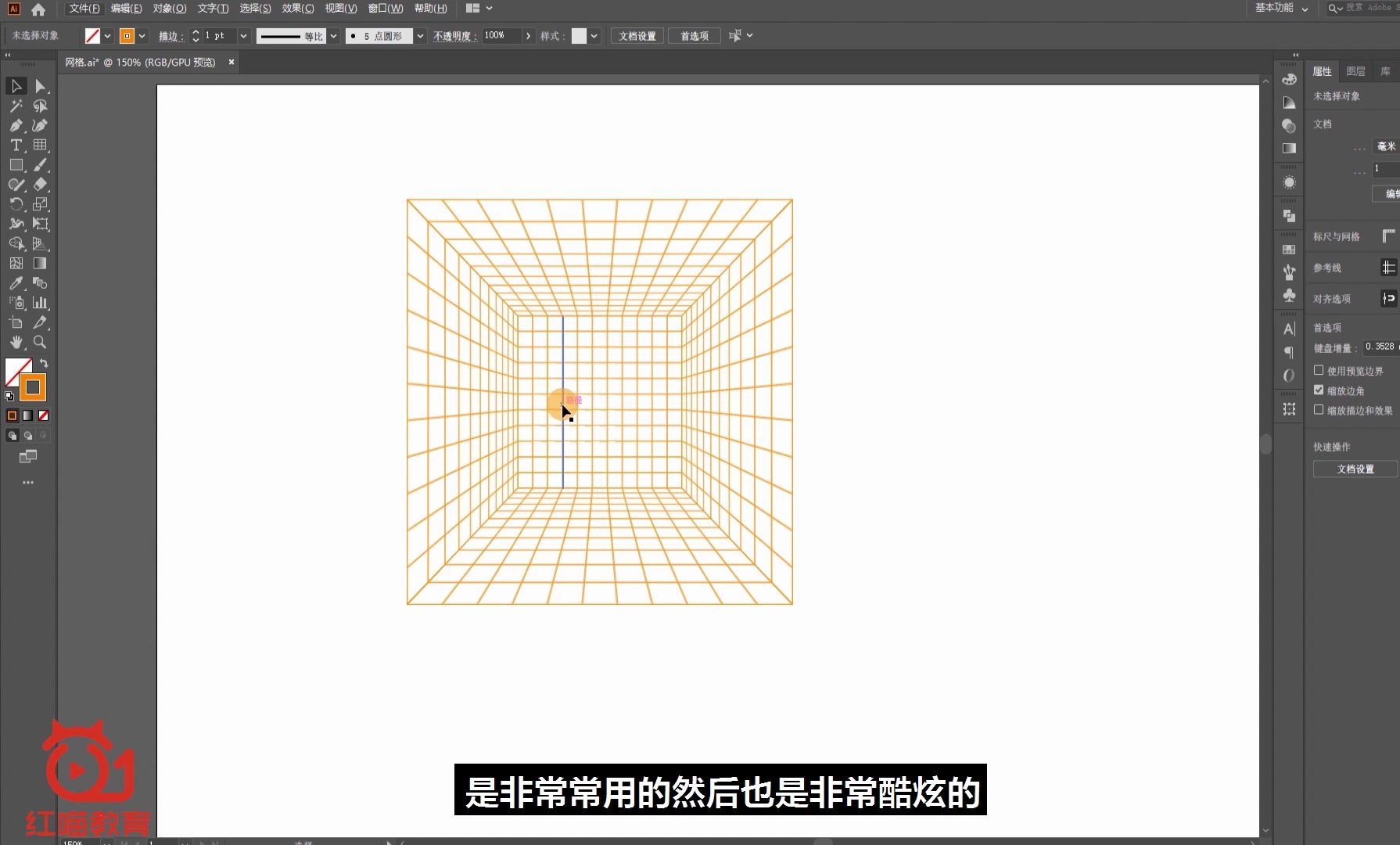The width and height of the screenshot is (1400, 845).
Task: Switch to the 图层 panel tab
Action: [x=1355, y=71]
